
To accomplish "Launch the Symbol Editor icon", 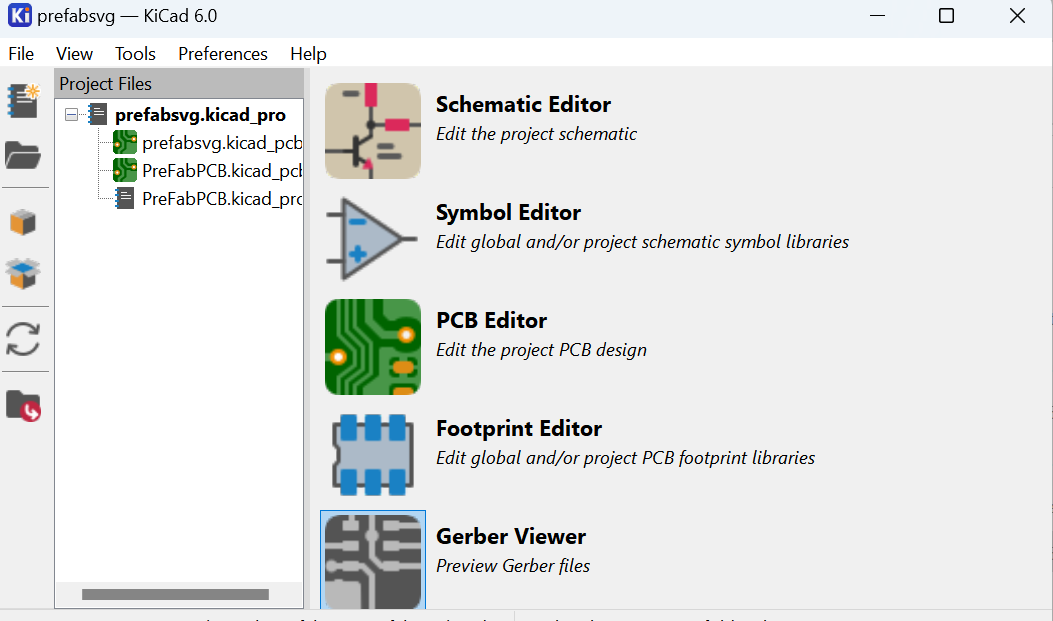I will coord(373,239).
